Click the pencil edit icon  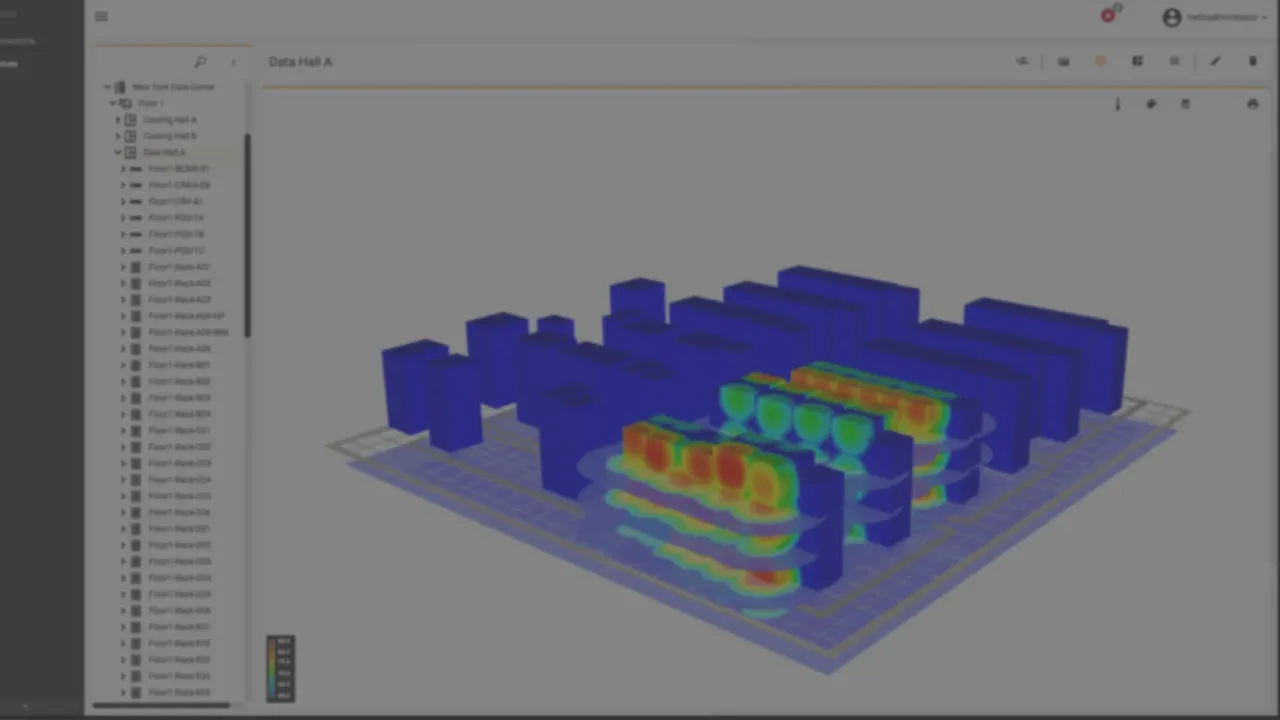click(1215, 61)
